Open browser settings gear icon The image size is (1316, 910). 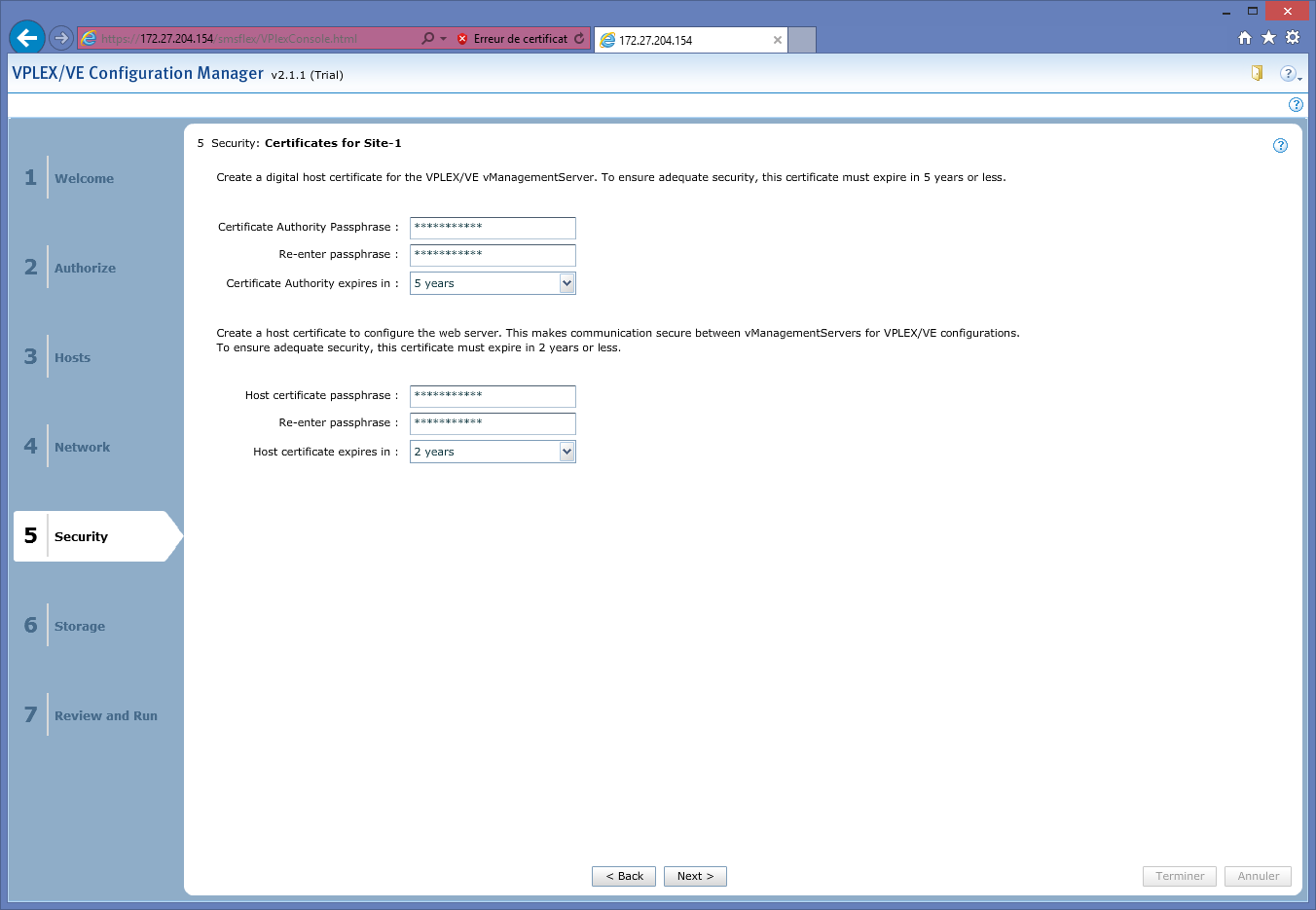[1293, 38]
